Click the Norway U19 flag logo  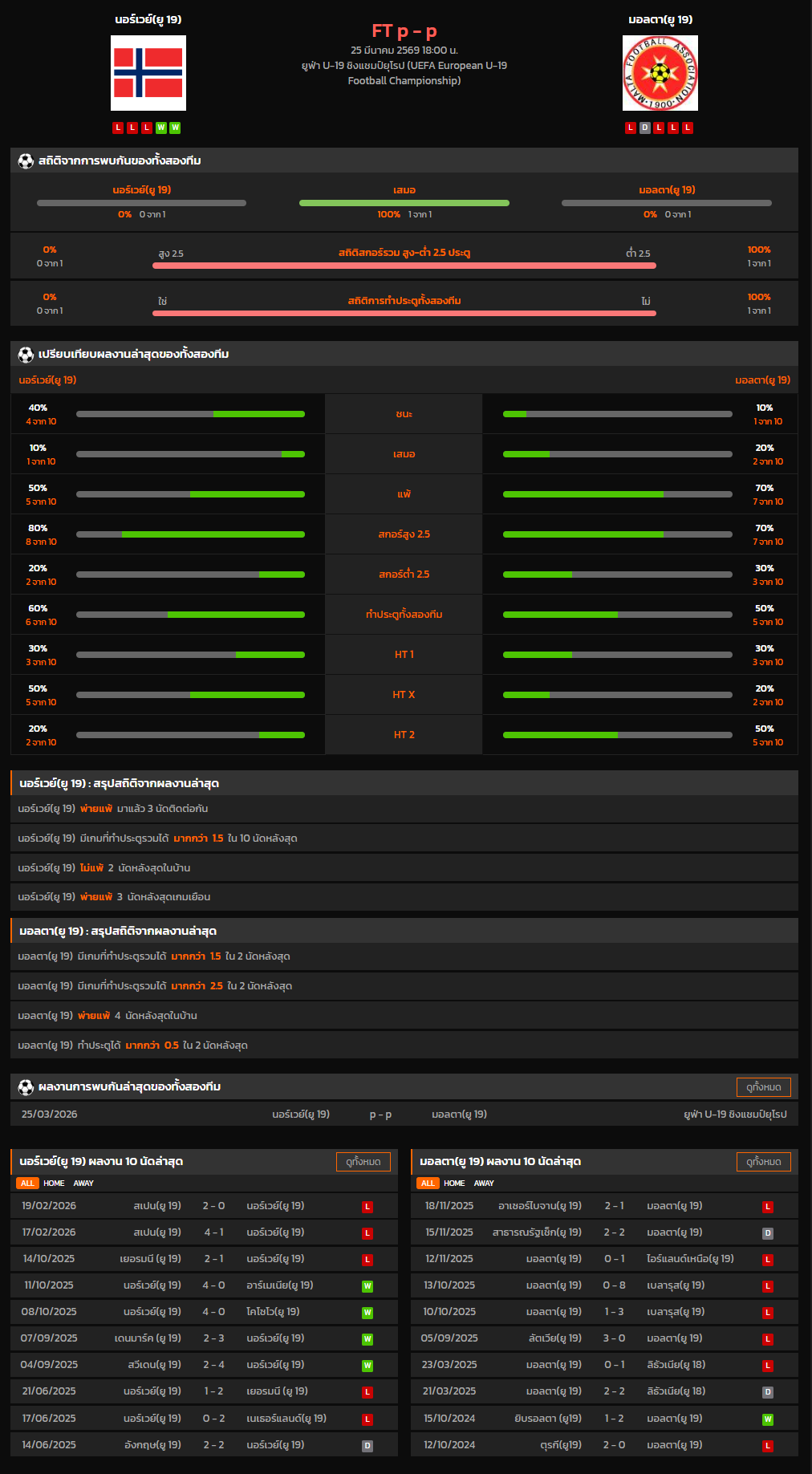tap(148, 73)
